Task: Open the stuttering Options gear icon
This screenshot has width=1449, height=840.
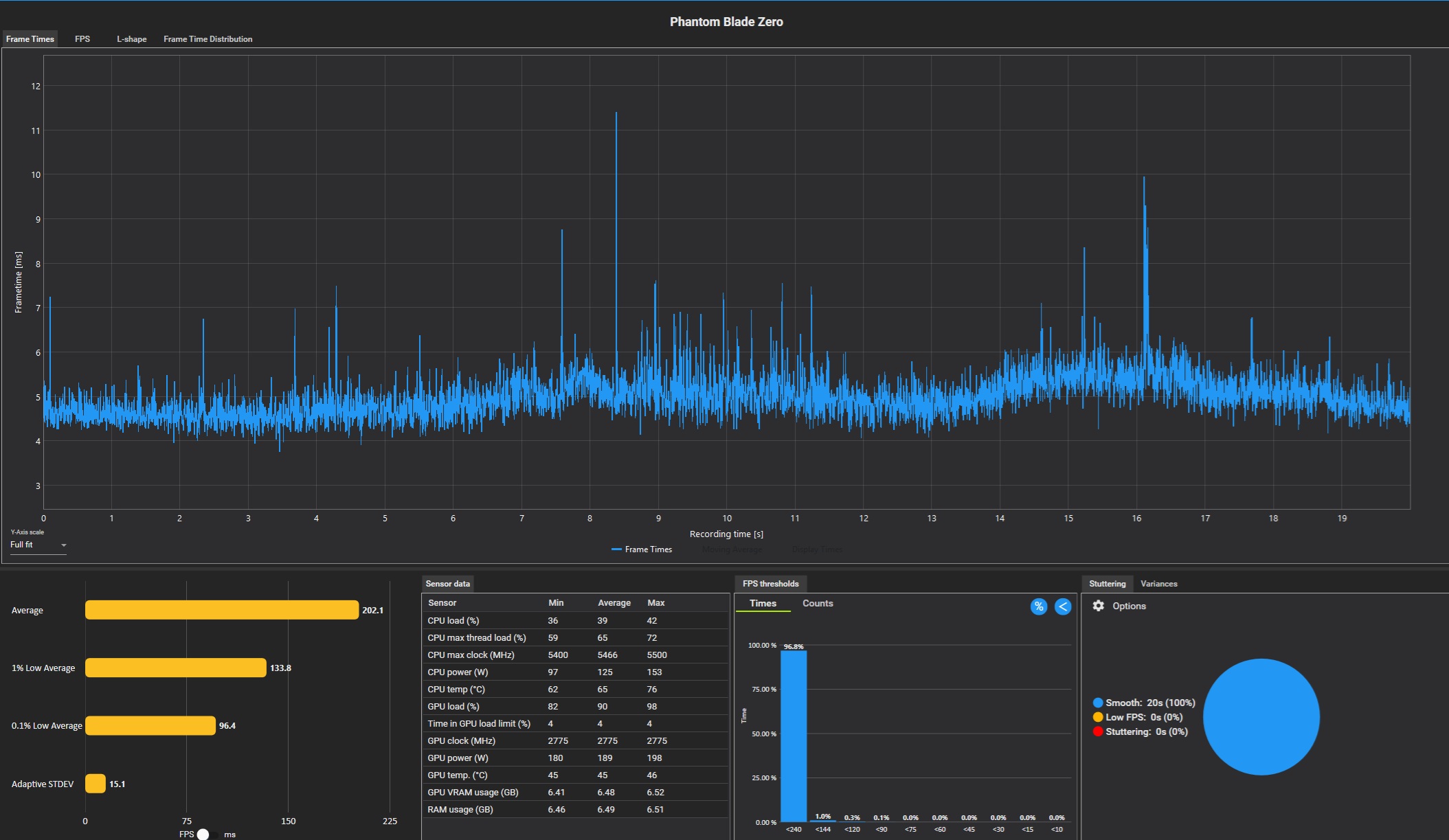Action: (x=1098, y=606)
